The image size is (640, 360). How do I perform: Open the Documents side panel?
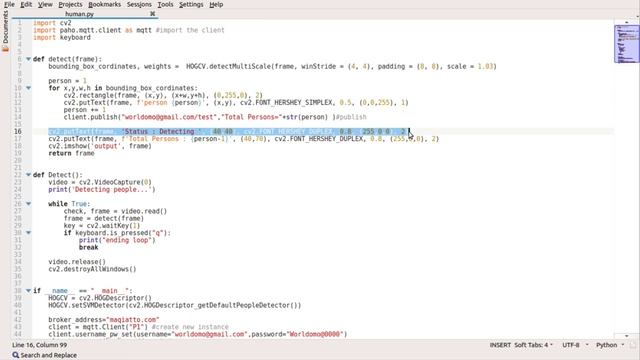pos(5,31)
